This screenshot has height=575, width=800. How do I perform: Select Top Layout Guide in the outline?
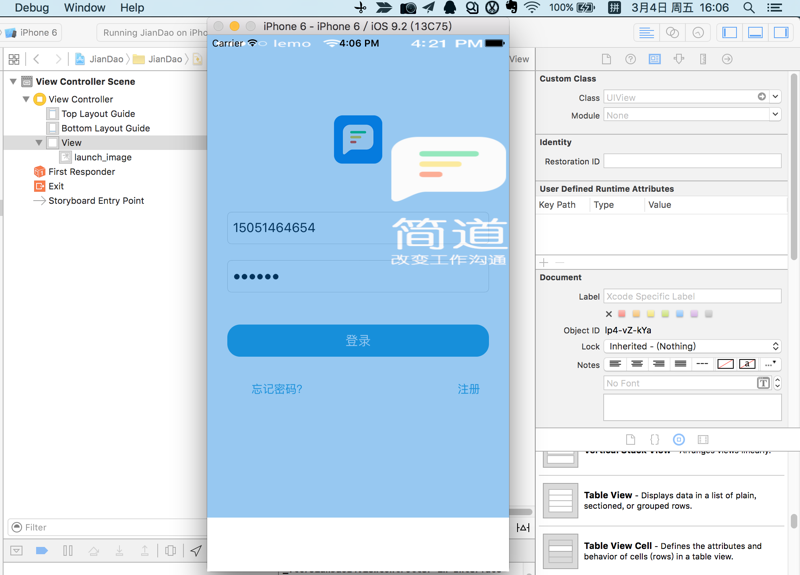coord(98,114)
